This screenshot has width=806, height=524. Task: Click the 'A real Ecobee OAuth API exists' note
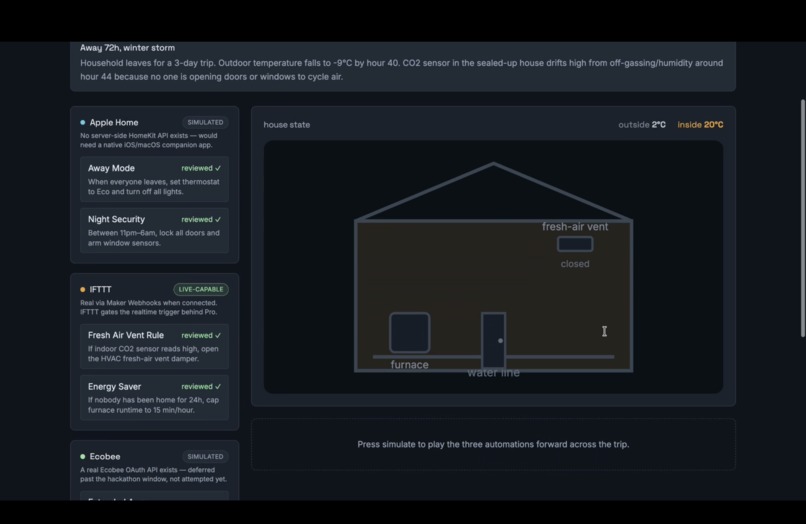(153, 475)
